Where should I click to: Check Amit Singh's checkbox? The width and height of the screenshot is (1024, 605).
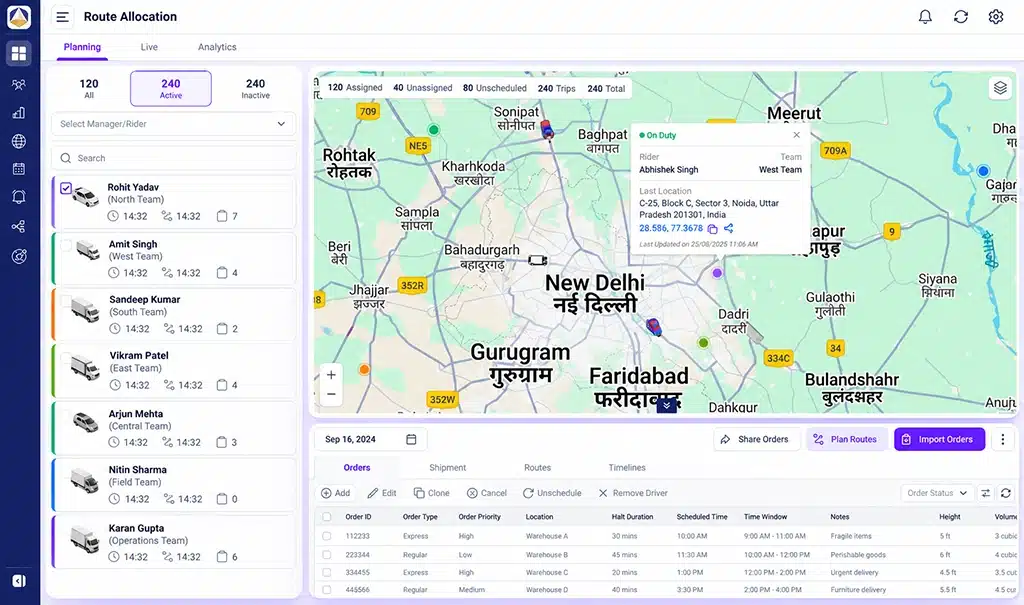(66, 245)
